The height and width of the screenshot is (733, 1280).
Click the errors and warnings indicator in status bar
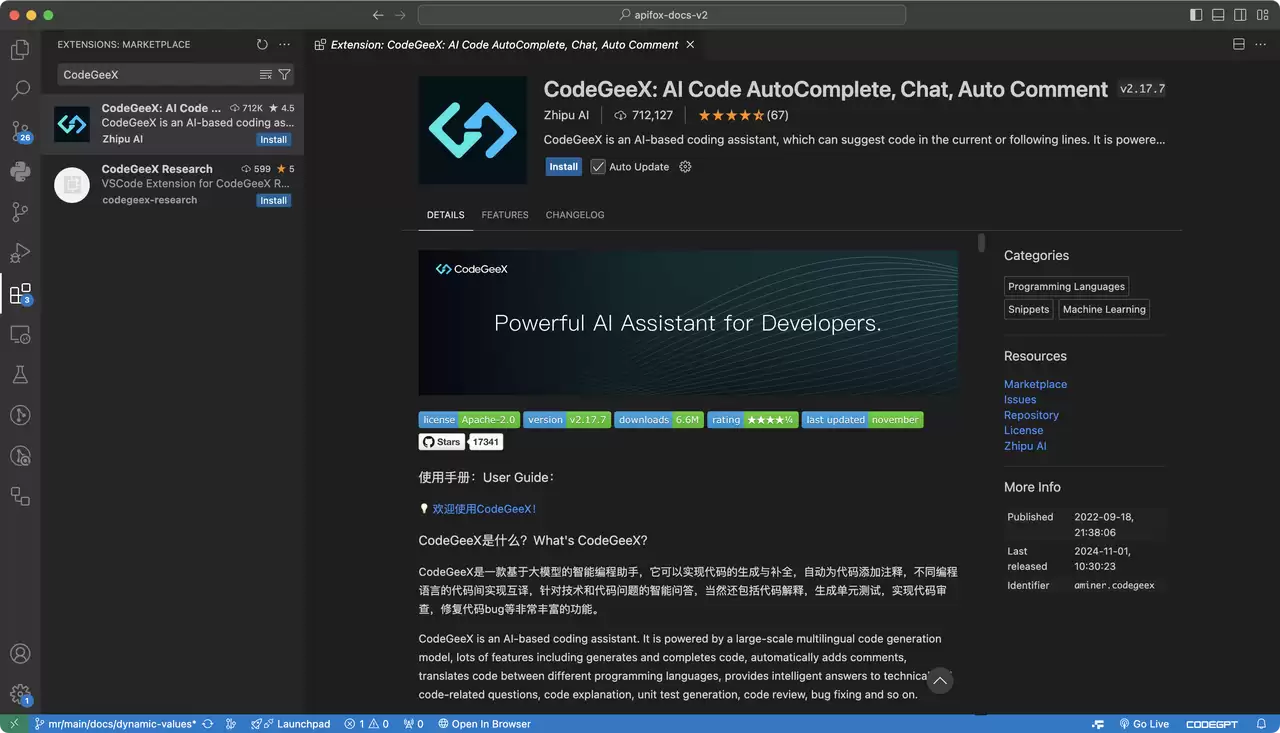coord(366,724)
